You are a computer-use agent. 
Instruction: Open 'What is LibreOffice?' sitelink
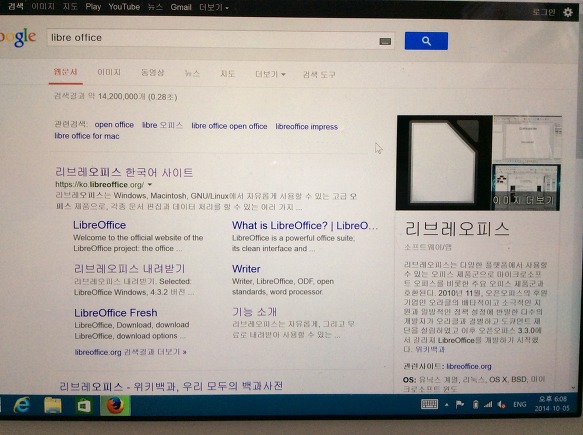click(x=305, y=226)
